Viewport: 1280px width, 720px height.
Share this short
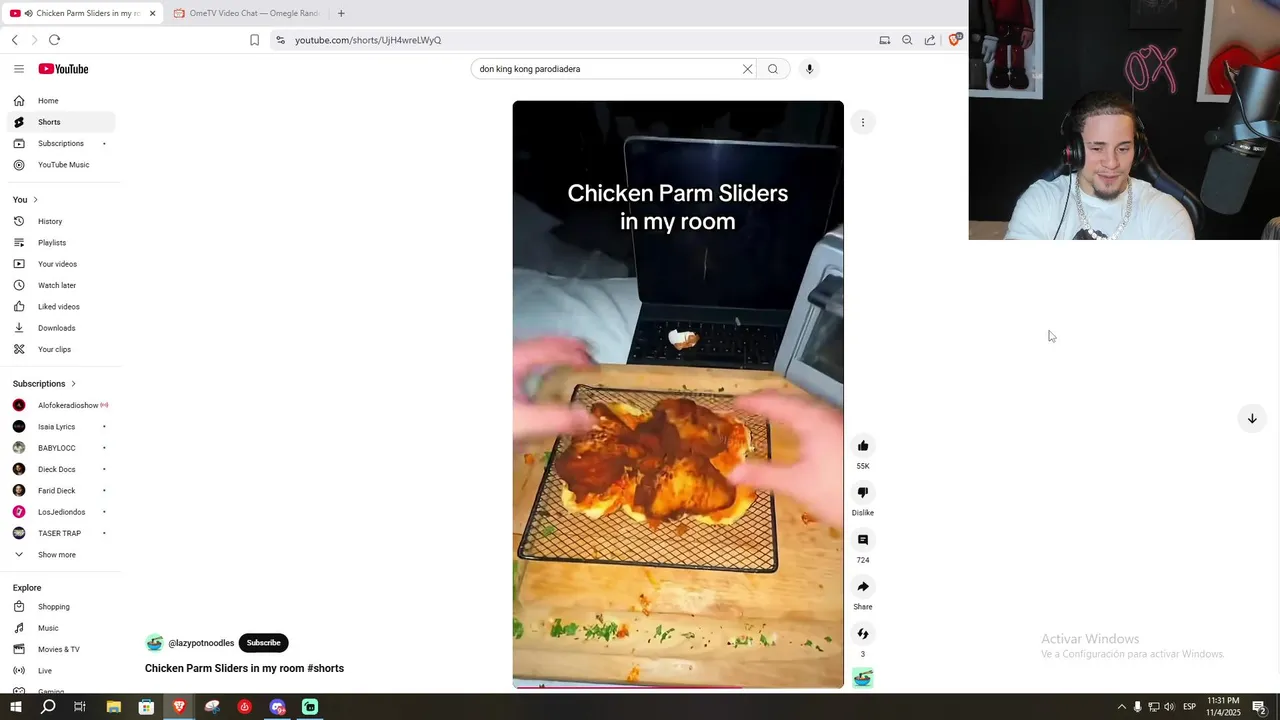[x=863, y=587]
